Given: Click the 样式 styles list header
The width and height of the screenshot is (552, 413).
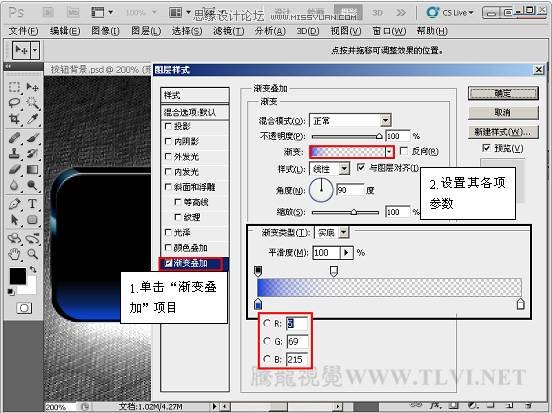Looking at the screenshot, I should click(195, 95).
